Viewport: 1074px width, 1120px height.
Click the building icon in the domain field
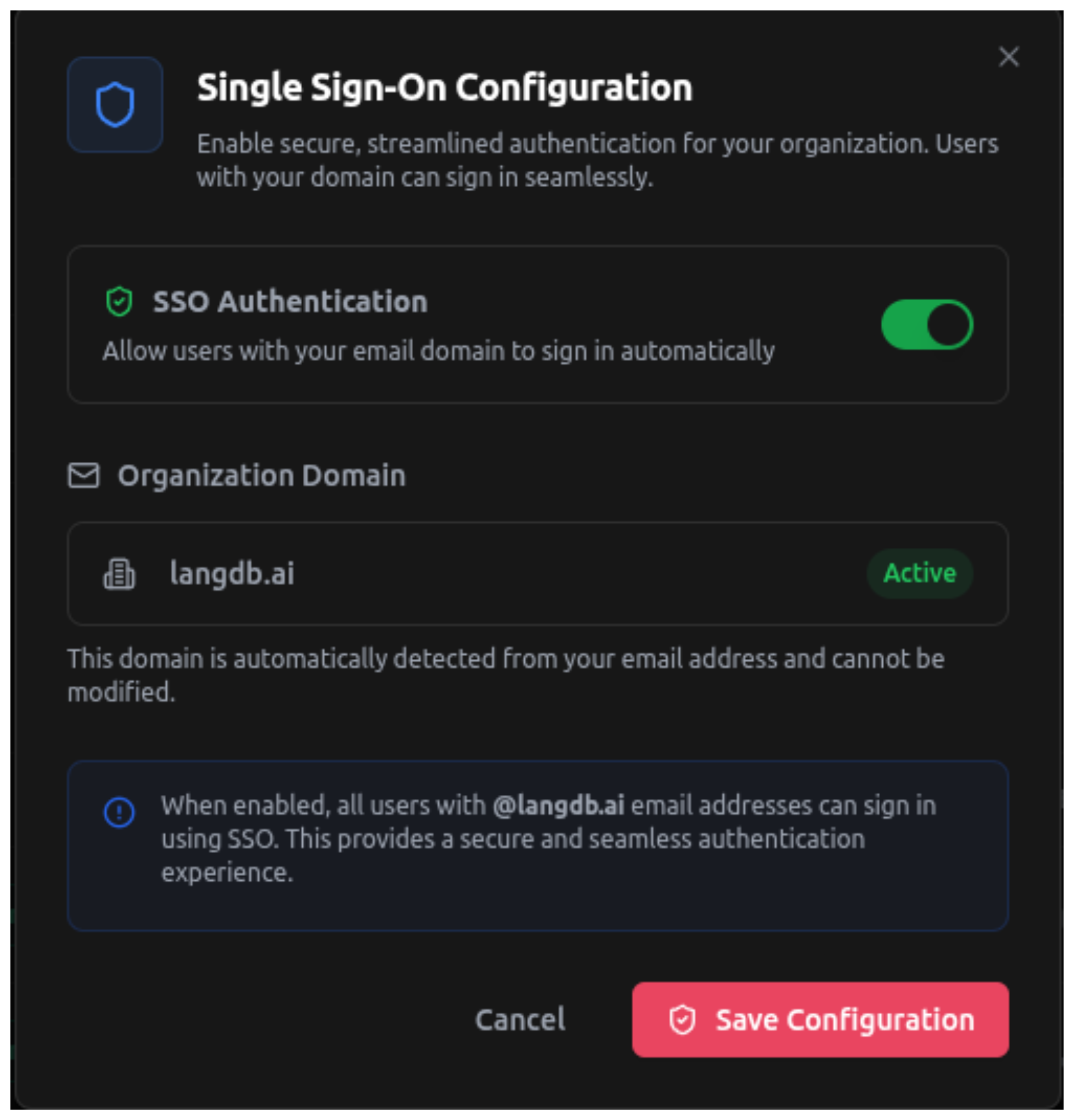click(x=119, y=574)
